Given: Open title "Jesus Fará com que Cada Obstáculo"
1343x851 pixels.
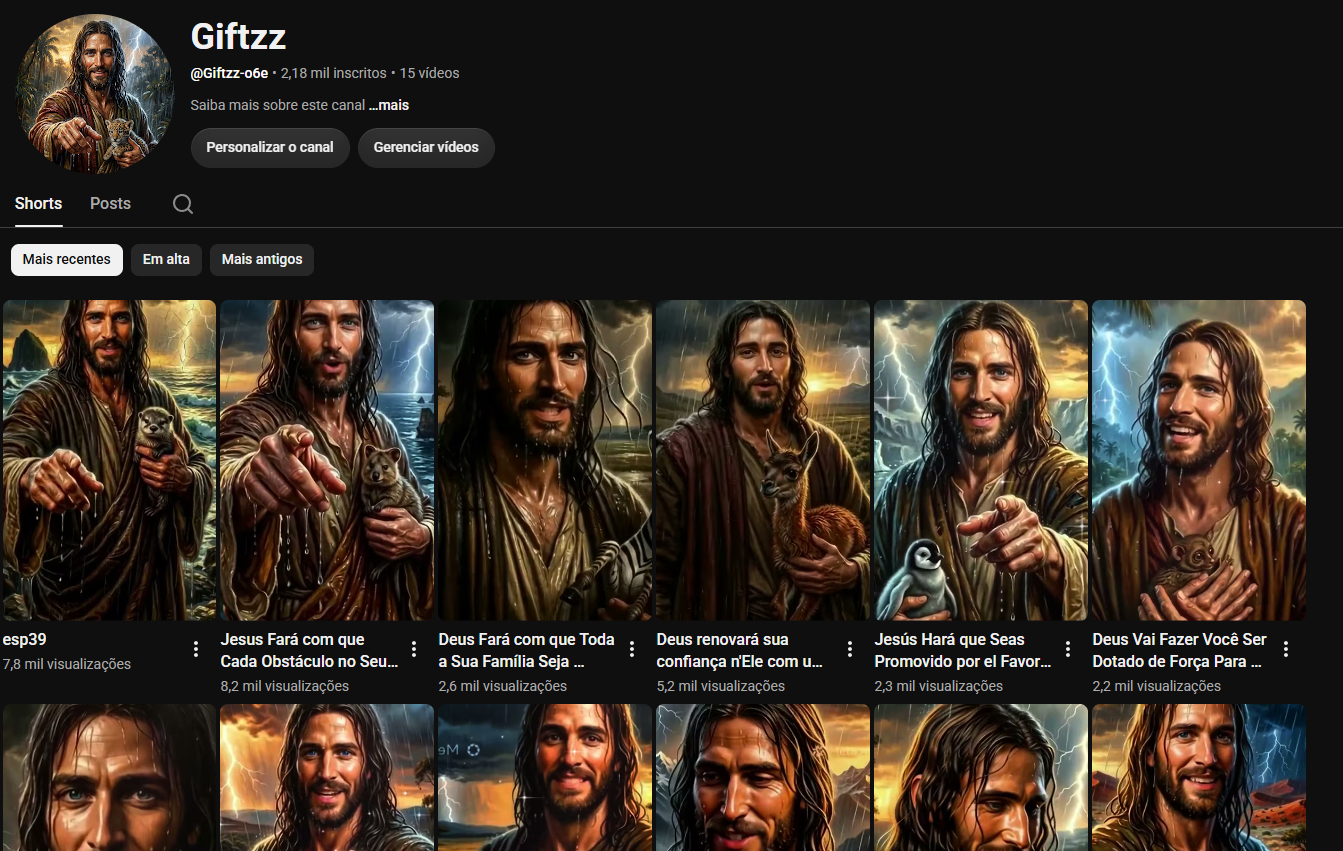Looking at the screenshot, I should click(309, 650).
